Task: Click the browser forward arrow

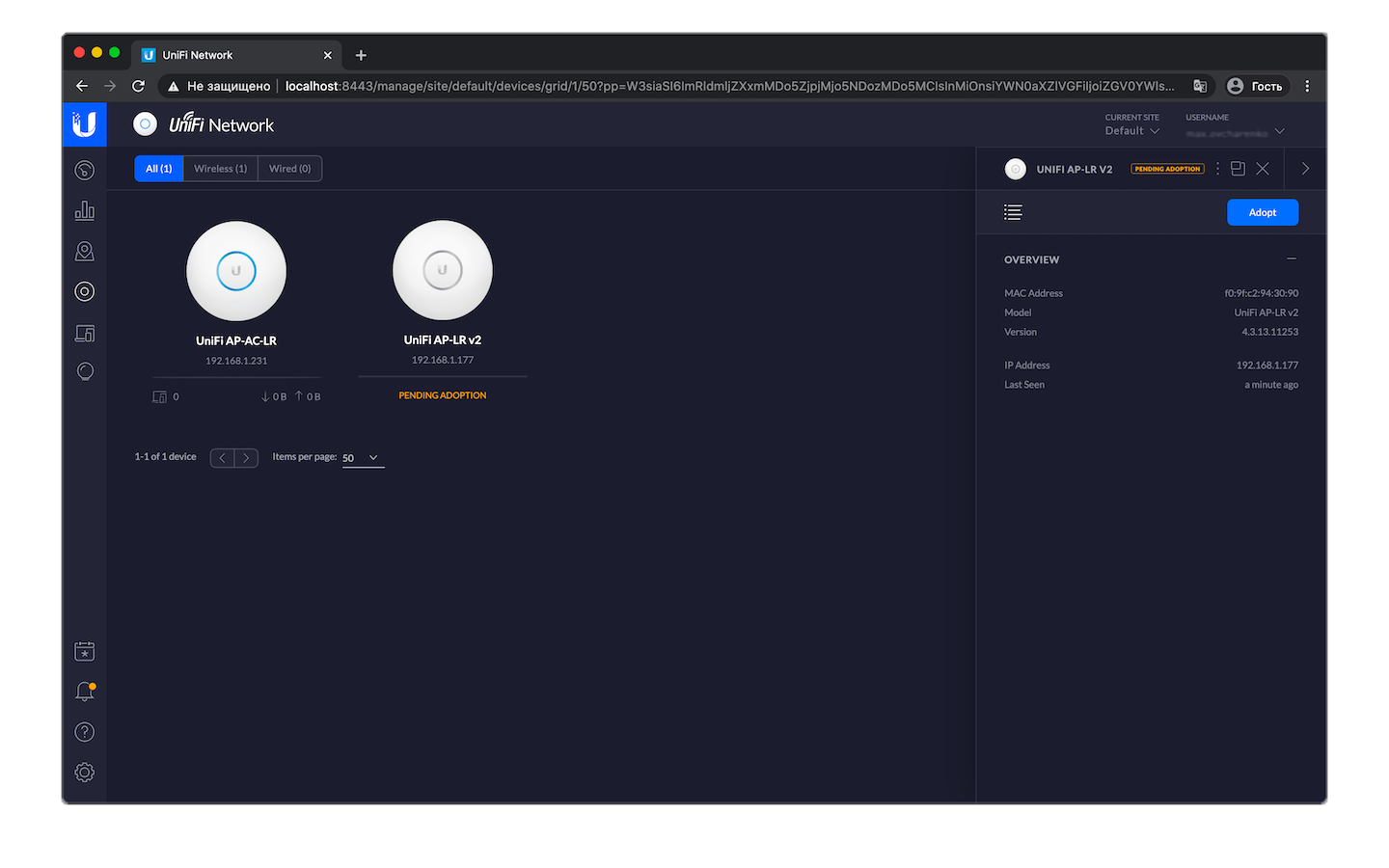Action: (x=110, y=86)
